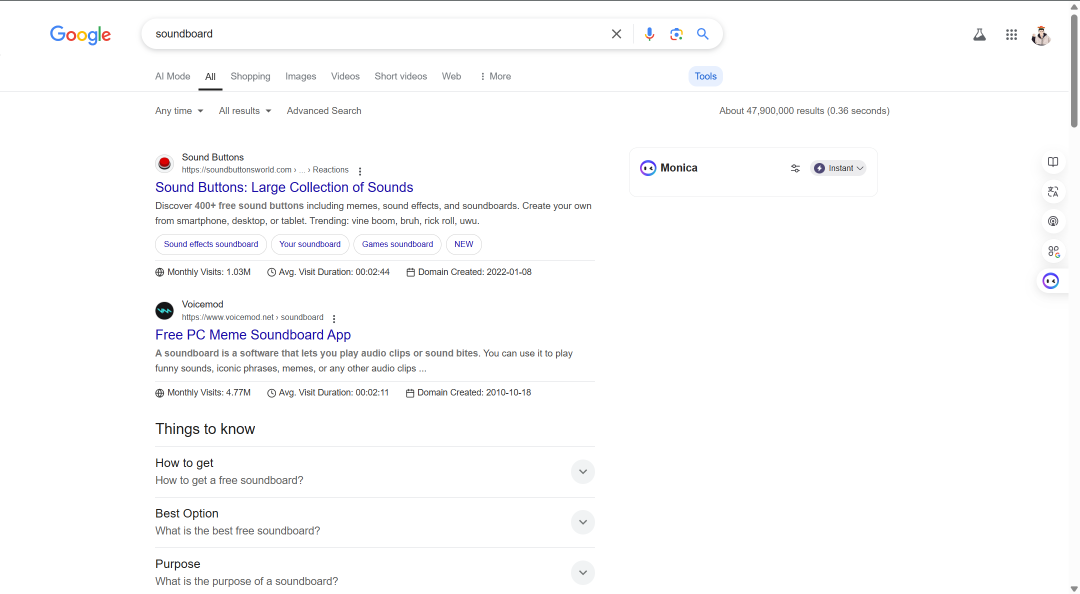Click Domain Created: 2010-10-18 text
Image resolution: width=1080 pixels, height=594 pixels.
[x=468, y=393]
